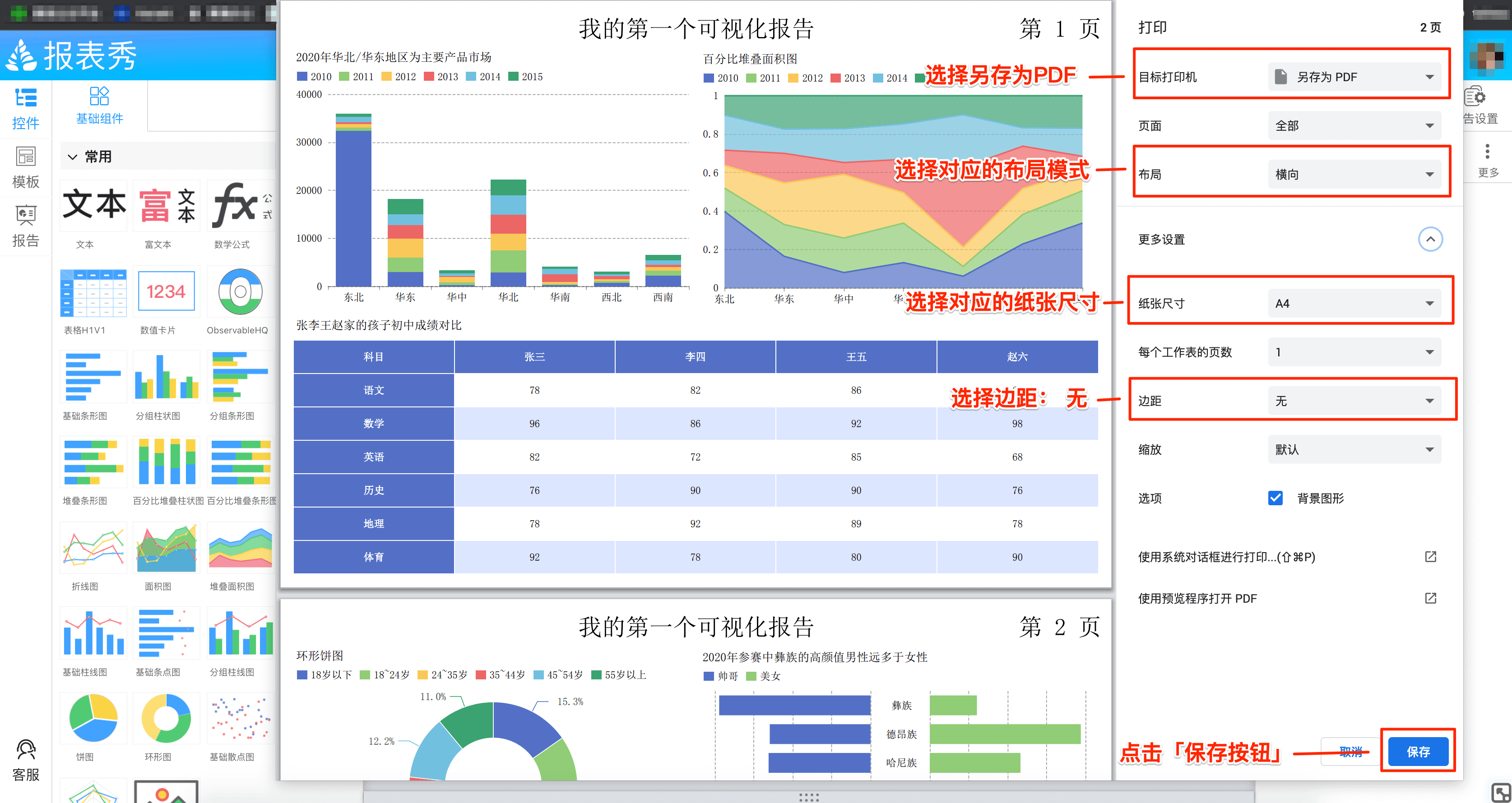Click the 体育 row header in table

pyautogui.click(x=373, y=557)
